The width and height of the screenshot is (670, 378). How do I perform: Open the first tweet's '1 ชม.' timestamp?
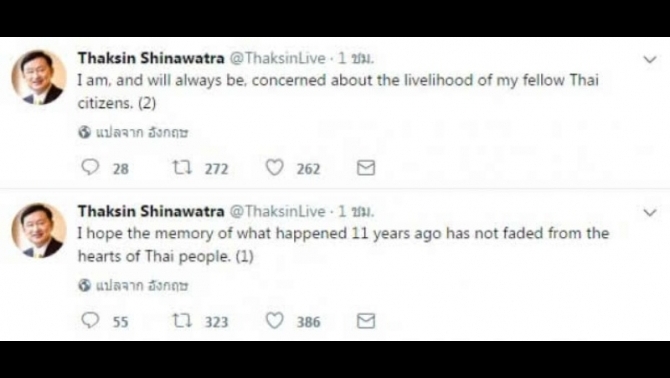pos(356,59)
